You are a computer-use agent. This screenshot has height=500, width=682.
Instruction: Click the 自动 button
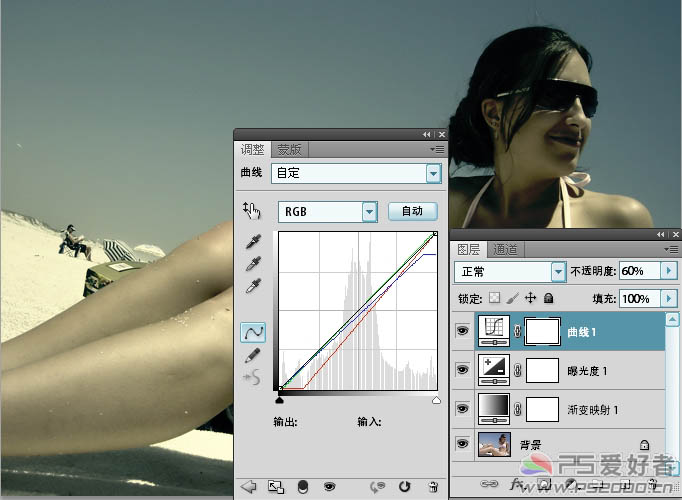pos(412,211)
